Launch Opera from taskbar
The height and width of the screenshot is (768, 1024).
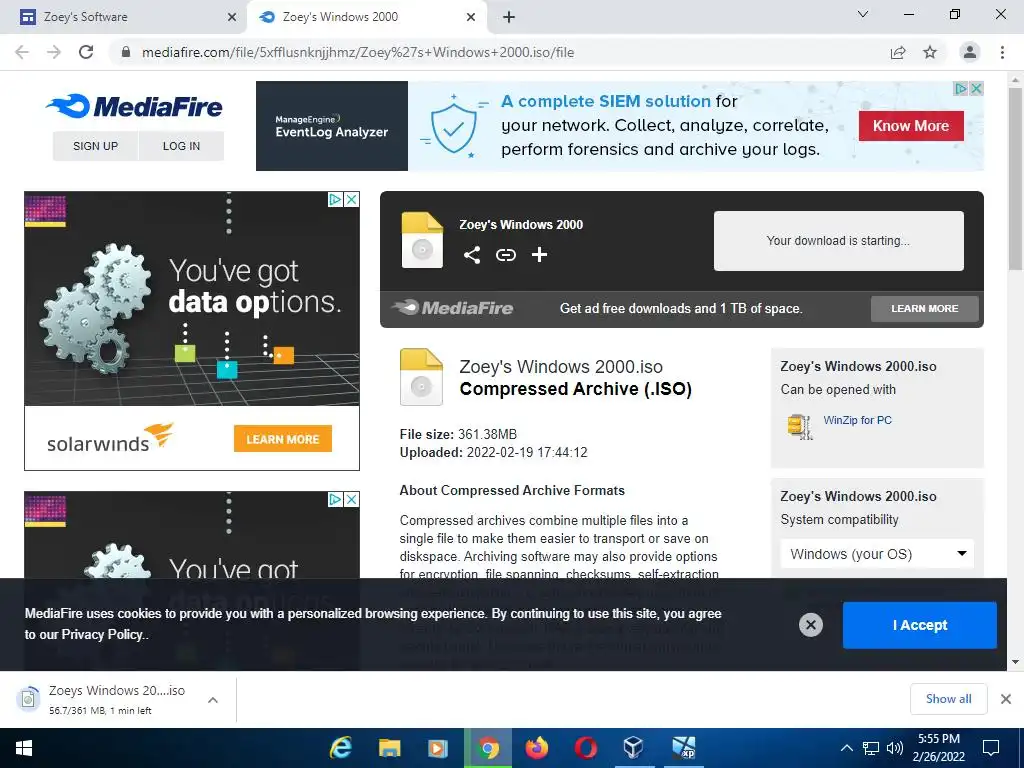click(x=586, y=748)
